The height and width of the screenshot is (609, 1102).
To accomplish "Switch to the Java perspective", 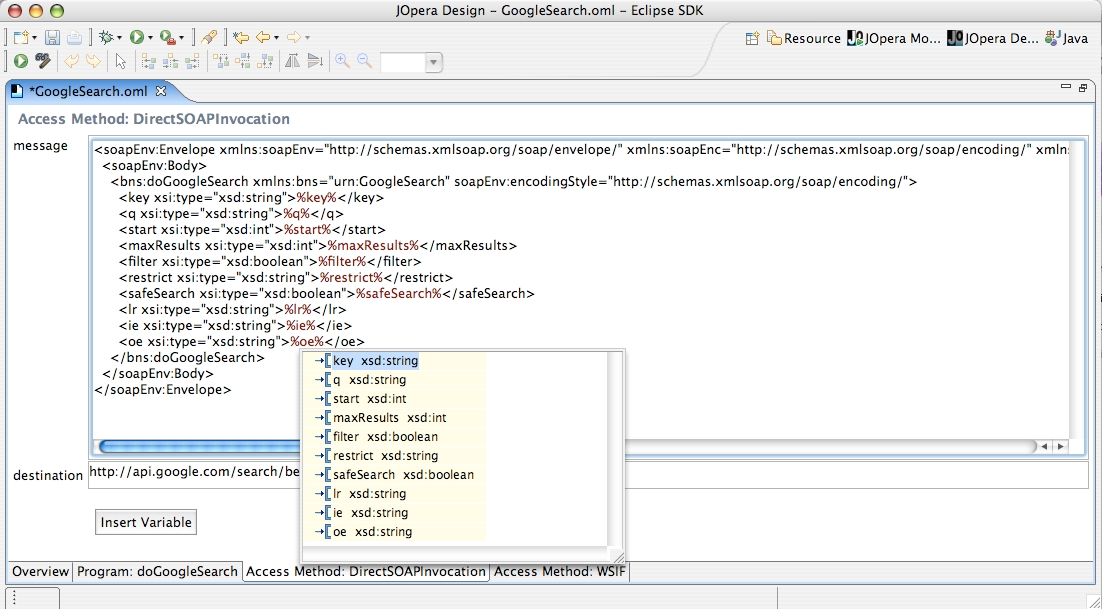I will click(x=1066, y=39).
